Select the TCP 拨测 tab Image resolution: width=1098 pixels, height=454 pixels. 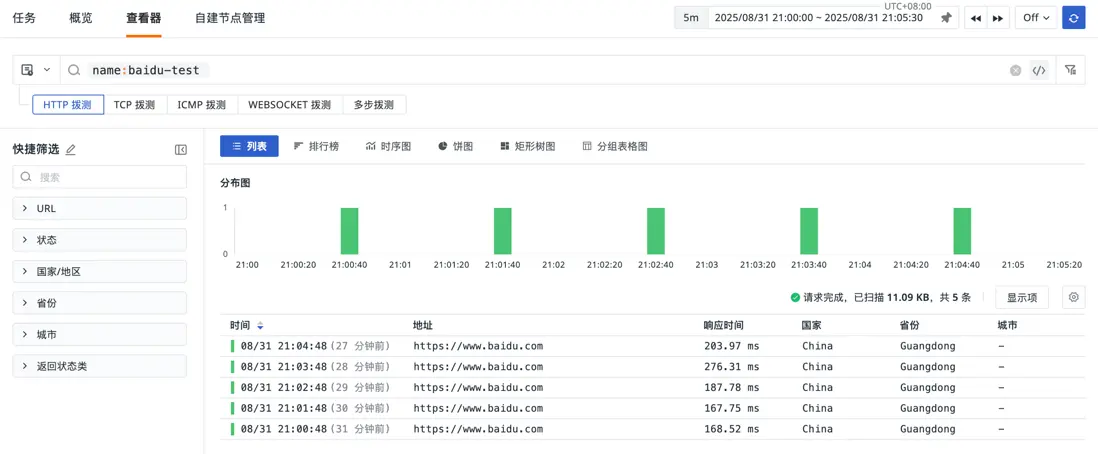coord(134,105)
